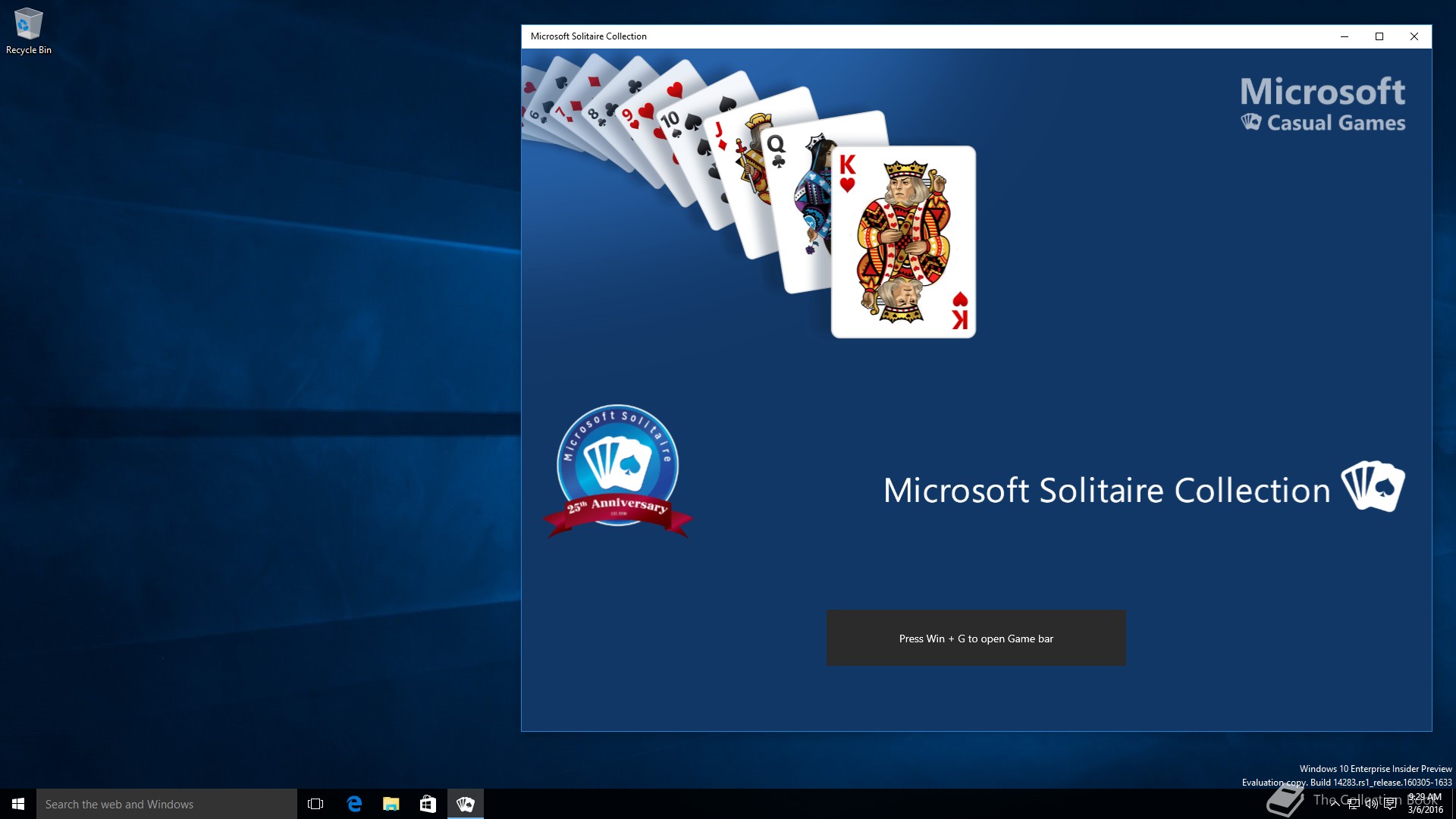Click the 25th Anniversary badge logo
The height and width of the screenshot is (819, 1456).
point(617,470)
